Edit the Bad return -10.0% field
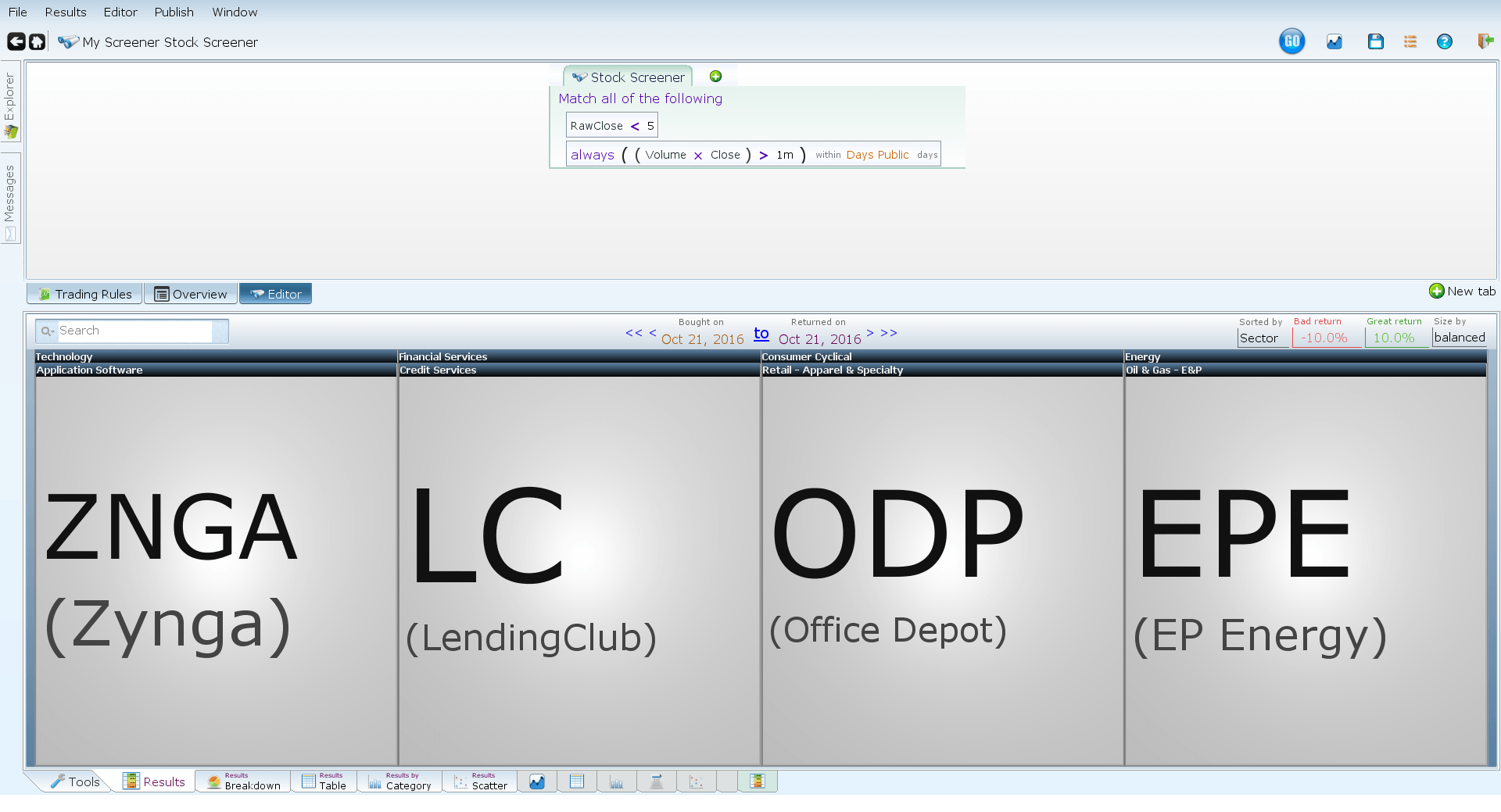The width and height of the screenshot is (1501, 812). click(x=1325, y=338)
